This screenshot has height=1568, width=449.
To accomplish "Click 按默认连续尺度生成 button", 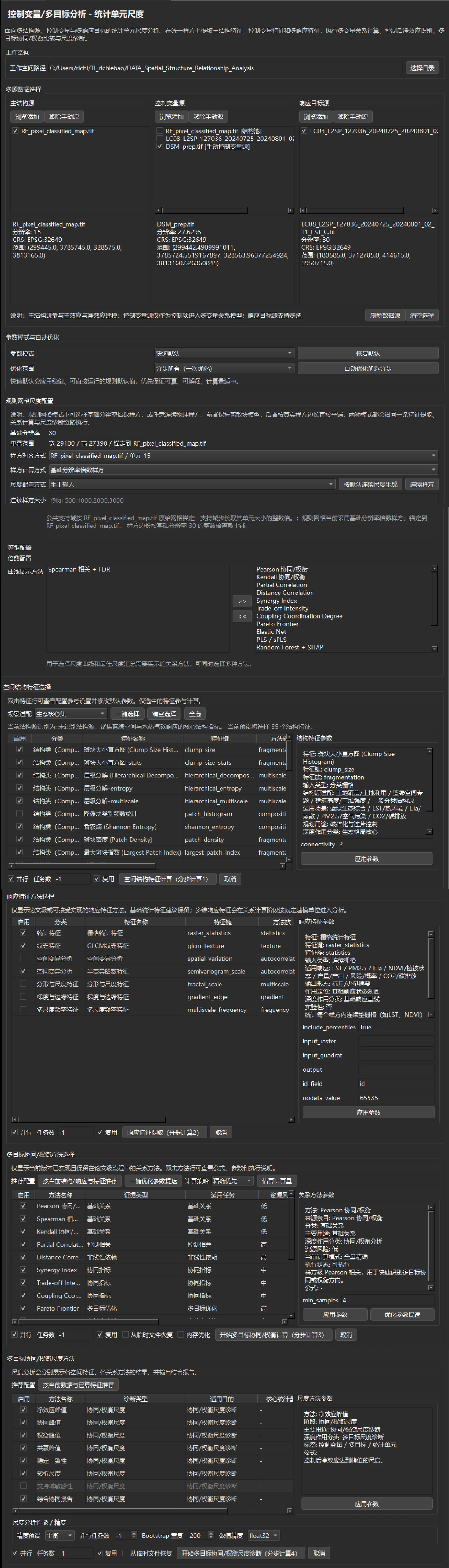I will click(x=370, y=485).
